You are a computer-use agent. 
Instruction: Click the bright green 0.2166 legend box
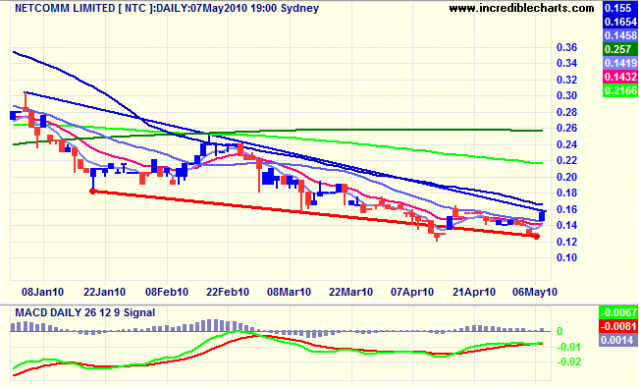point(620,90)
